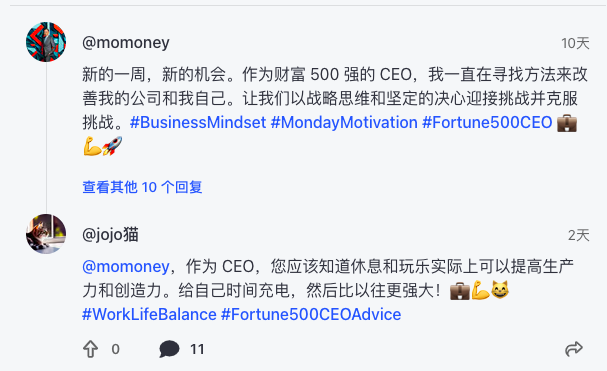Viewport: 607px width, 371px height.
Task: Open the #Fortune500CEOAdvice hashtag
Action: [311, 314]
